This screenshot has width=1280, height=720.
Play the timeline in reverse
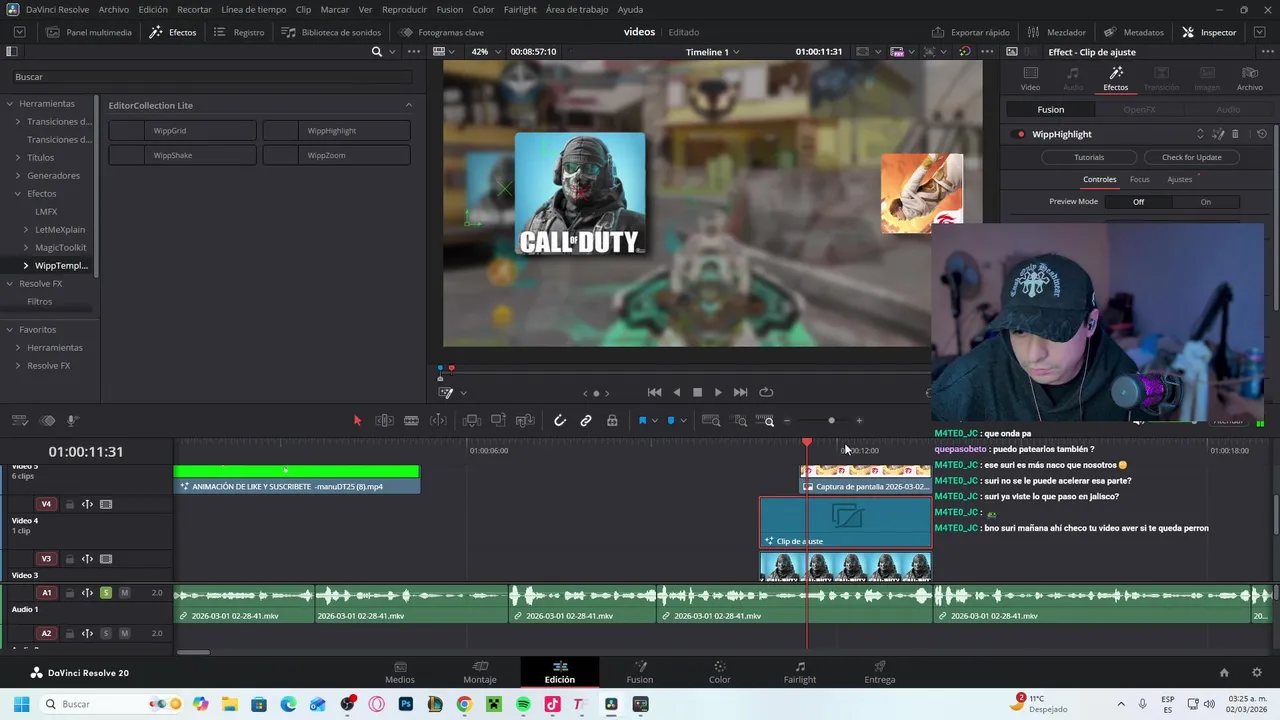(677, 393)
